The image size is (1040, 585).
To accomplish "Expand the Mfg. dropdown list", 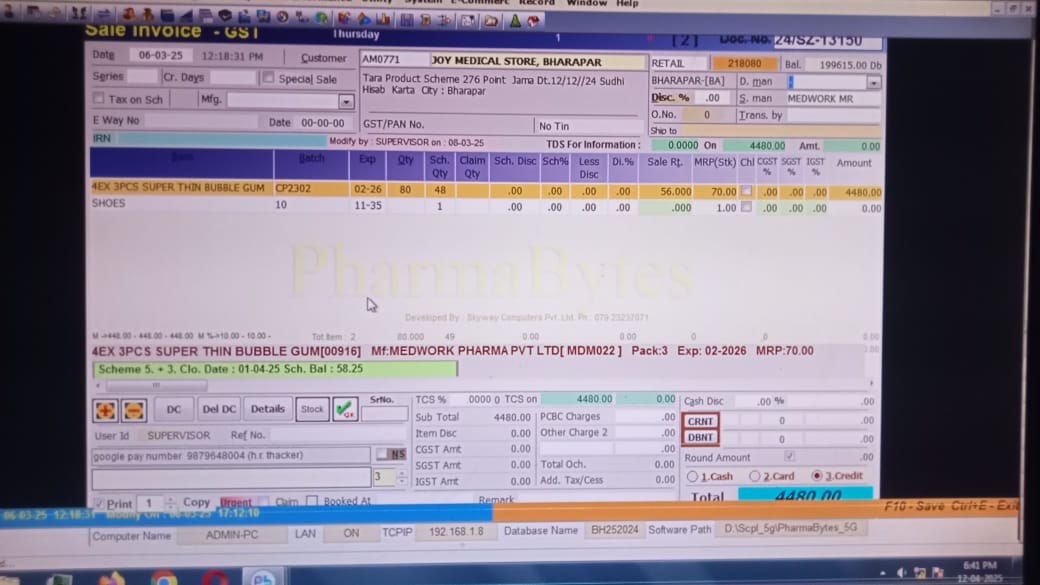I will click(x=346, y=101).
